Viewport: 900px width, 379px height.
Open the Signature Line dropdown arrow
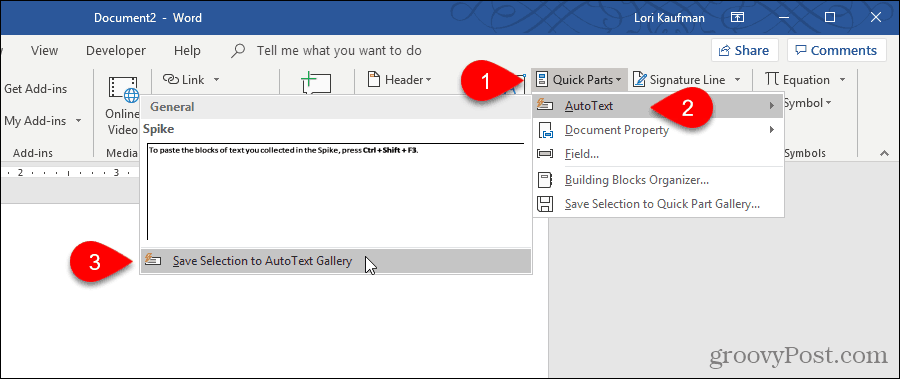click(x=738, y=80)
